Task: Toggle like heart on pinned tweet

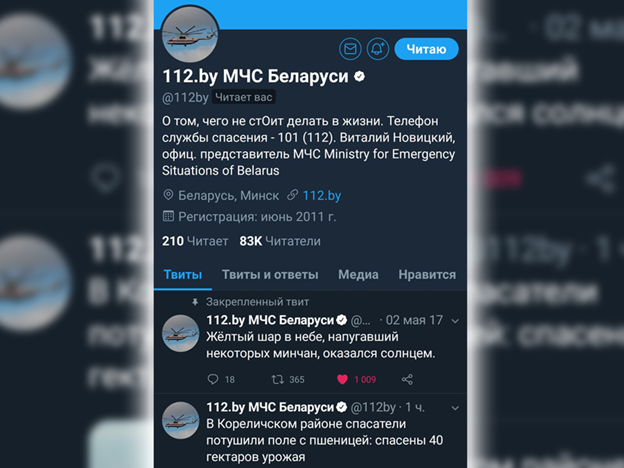Action: click(342, 379)
